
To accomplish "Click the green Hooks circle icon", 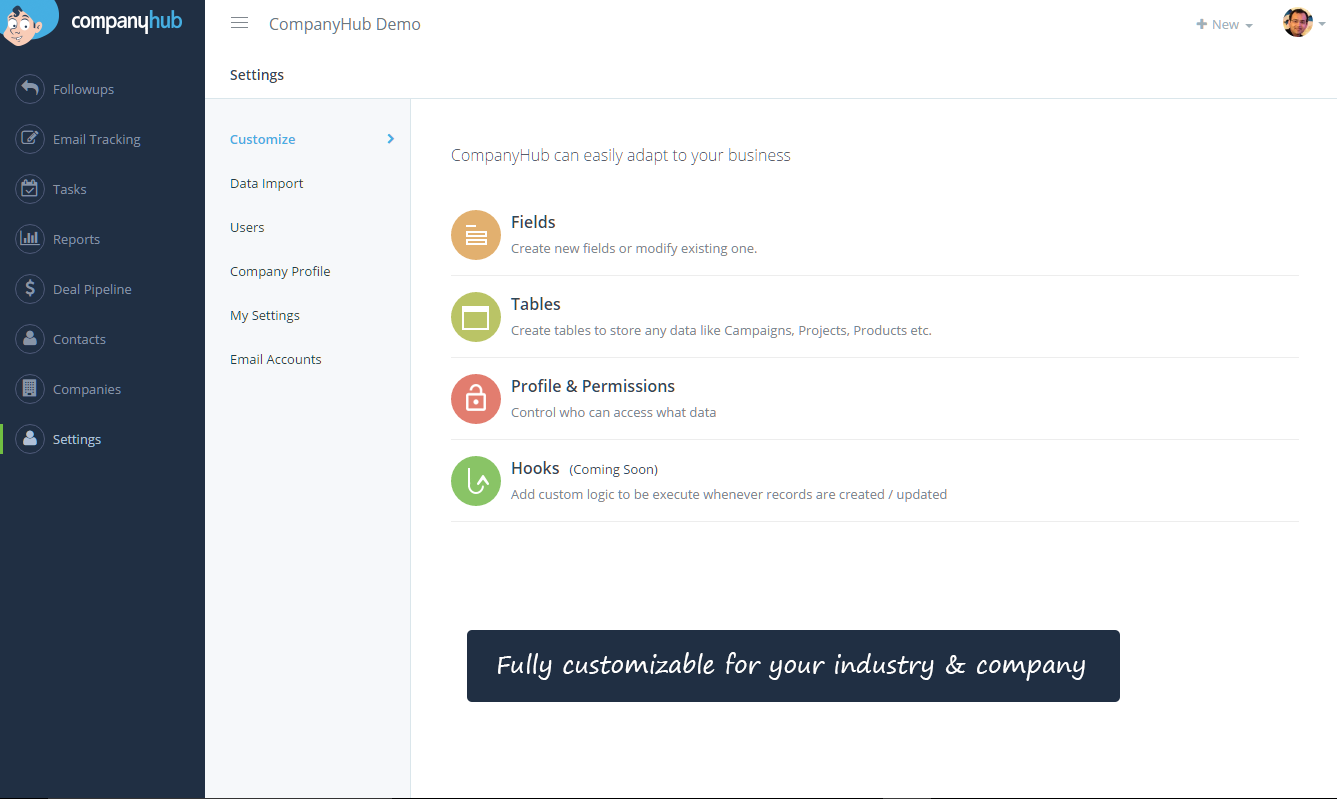I will click(x=476, y=481).
